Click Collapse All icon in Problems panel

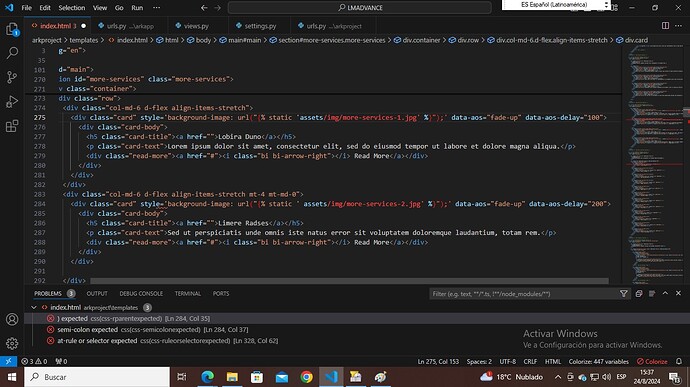pos(639,294)
